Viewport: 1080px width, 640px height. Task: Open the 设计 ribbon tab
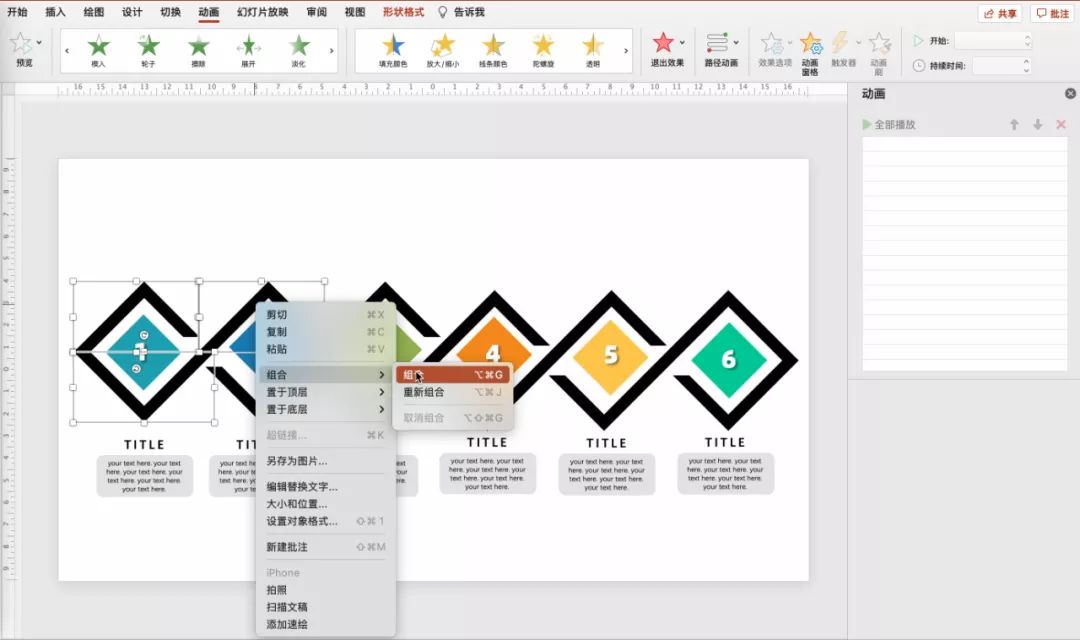coord(132,12)
